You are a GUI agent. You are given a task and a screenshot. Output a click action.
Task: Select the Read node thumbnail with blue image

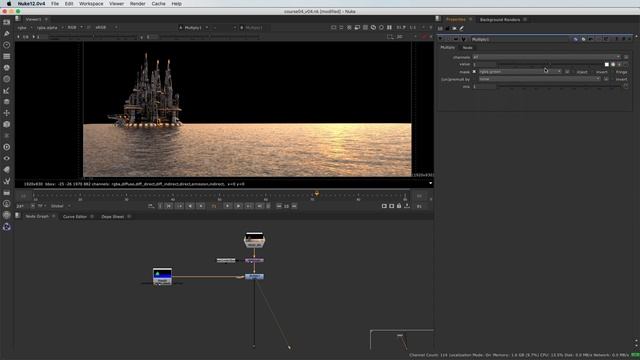(162, 276)
